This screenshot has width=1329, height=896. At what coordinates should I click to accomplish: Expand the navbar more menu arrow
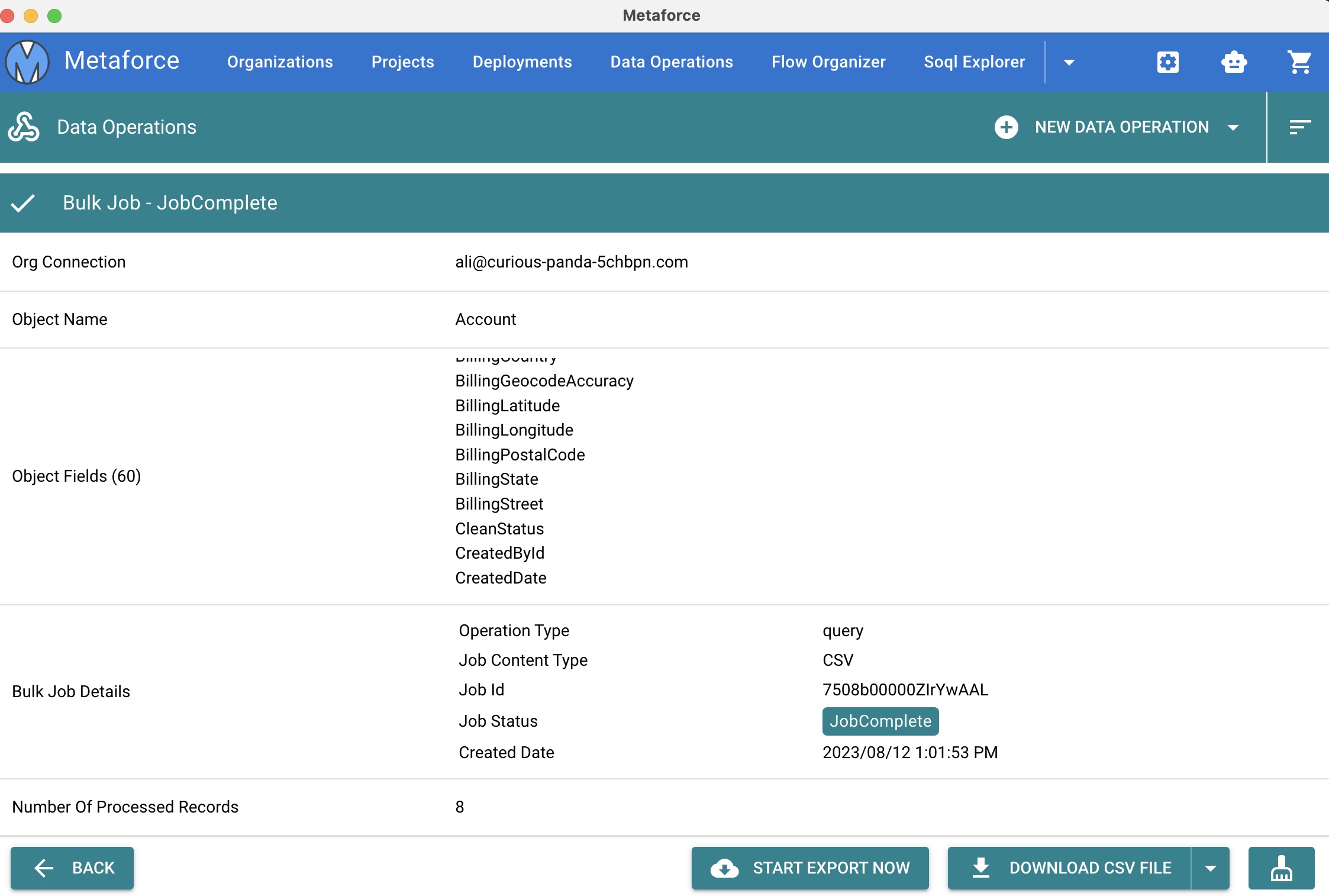(x=1069, y=62)
